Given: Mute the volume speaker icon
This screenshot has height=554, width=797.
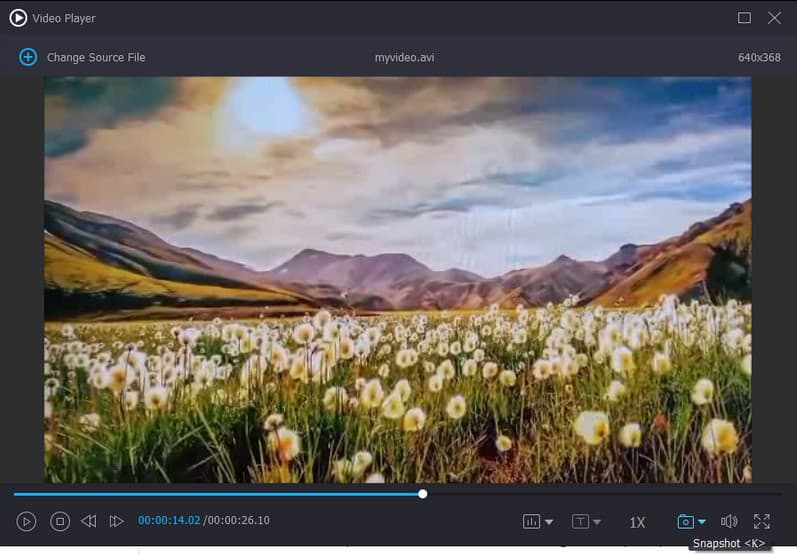Looking at the screenshot, I should click(x=729, y=521).
